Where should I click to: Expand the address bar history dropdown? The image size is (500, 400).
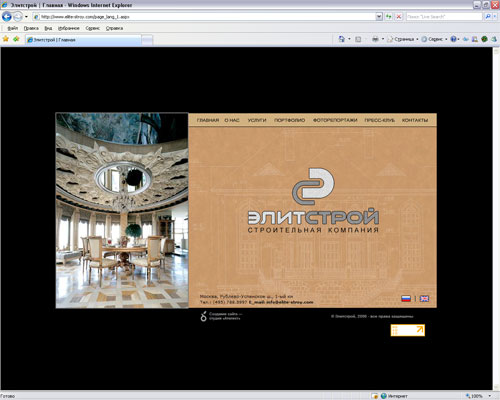[x=379, y=16]
